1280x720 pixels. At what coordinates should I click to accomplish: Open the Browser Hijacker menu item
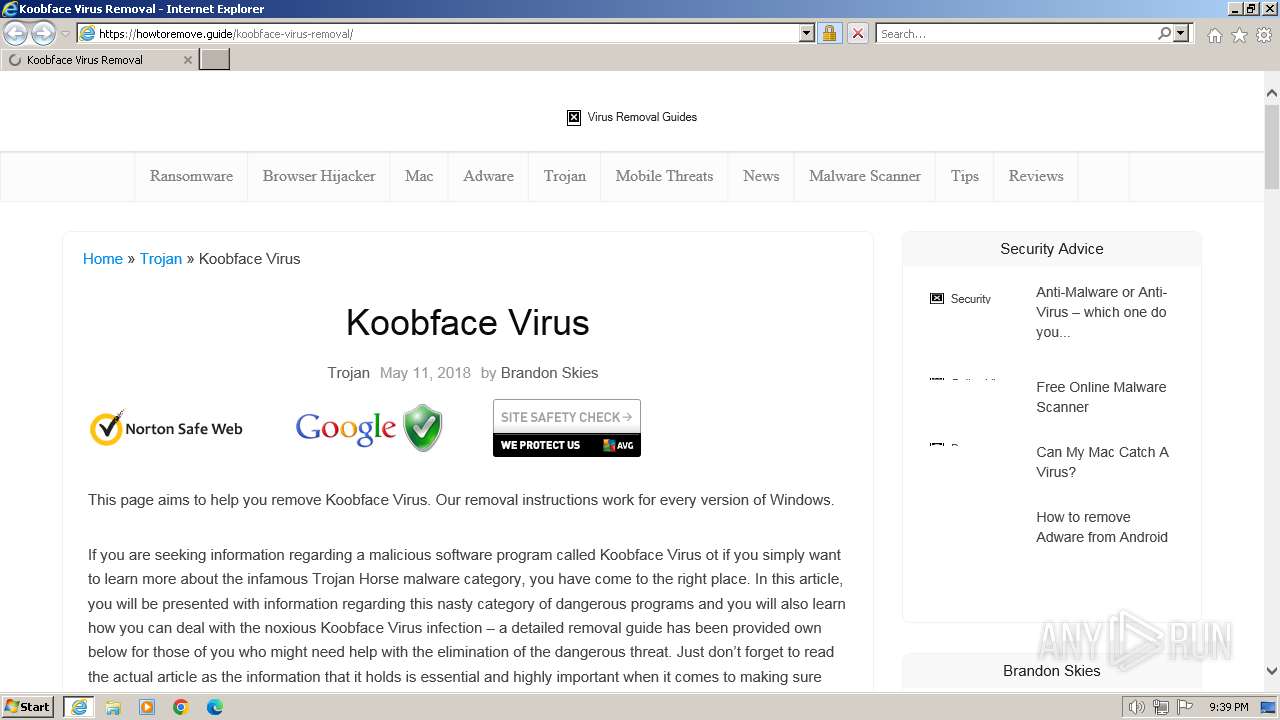point(319,176)
